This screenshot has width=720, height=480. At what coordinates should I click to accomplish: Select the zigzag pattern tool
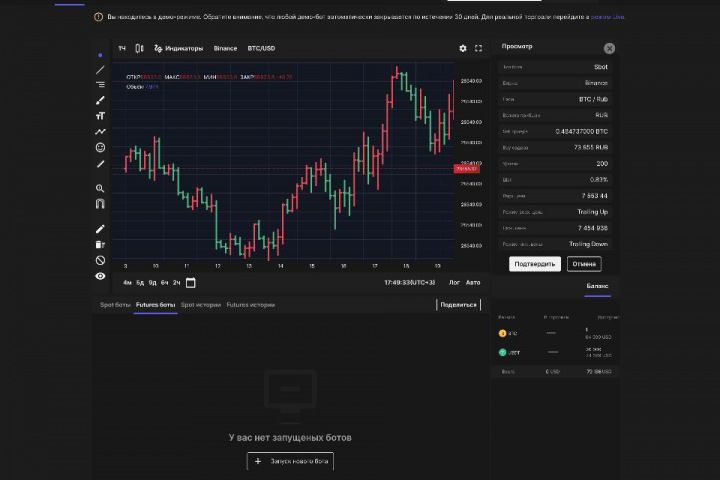click(x=100, y=132)
